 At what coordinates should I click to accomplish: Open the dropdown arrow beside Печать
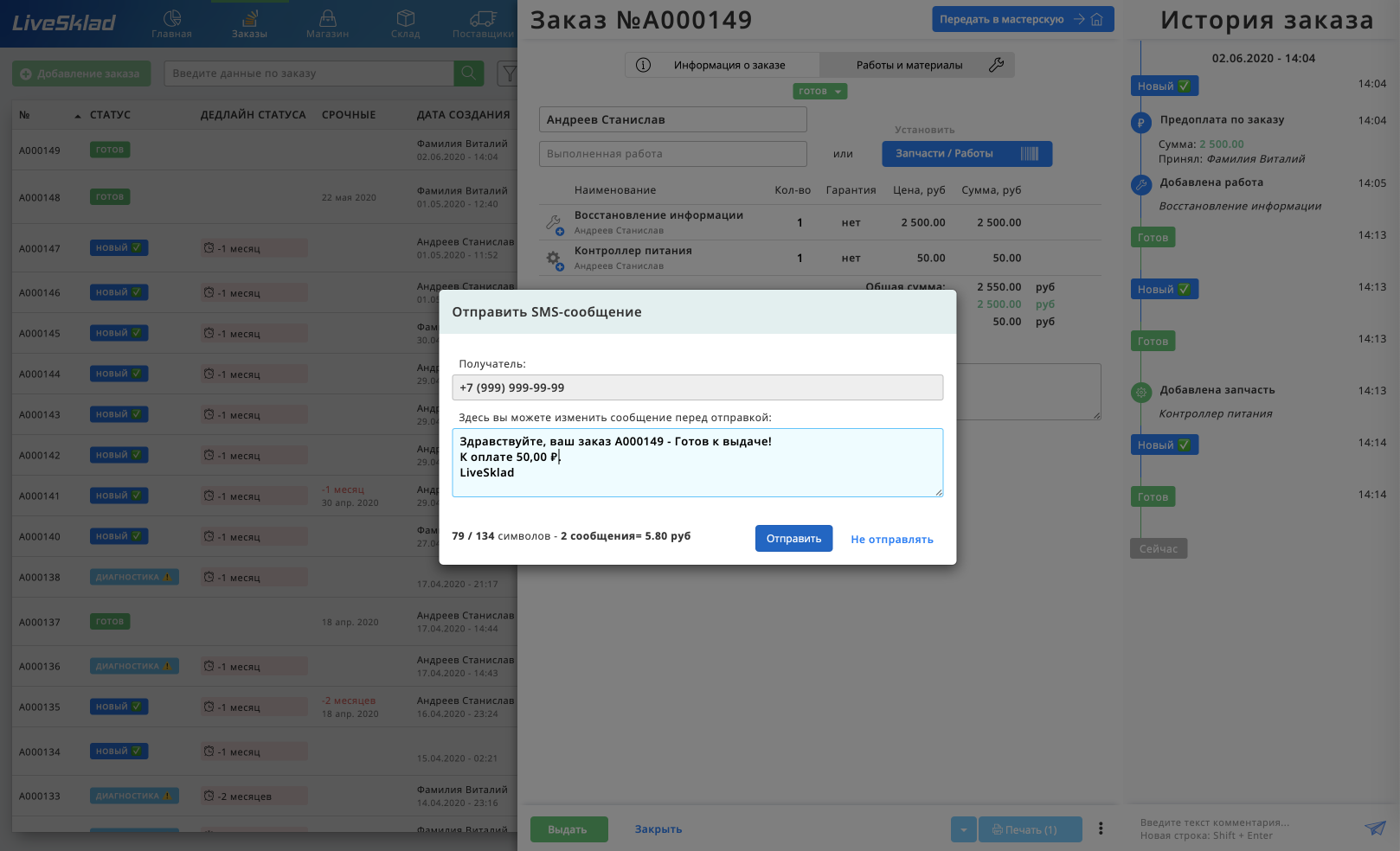point(963,829)
